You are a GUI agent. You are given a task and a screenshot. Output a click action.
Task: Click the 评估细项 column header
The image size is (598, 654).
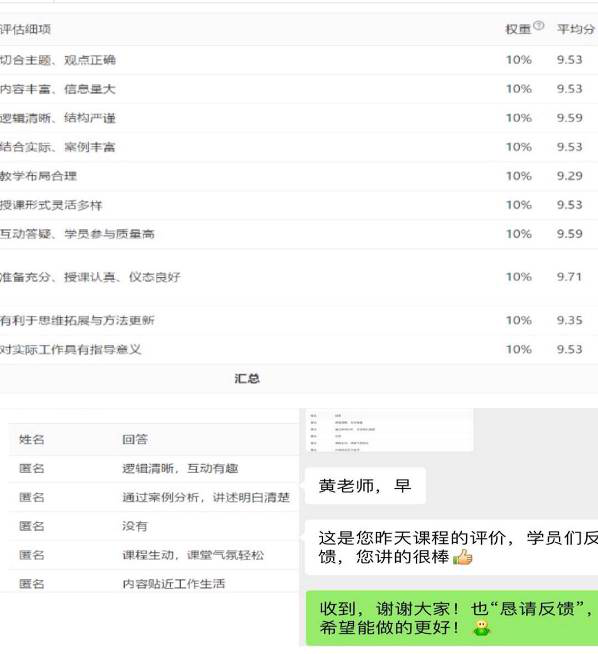tap(25, 29)
